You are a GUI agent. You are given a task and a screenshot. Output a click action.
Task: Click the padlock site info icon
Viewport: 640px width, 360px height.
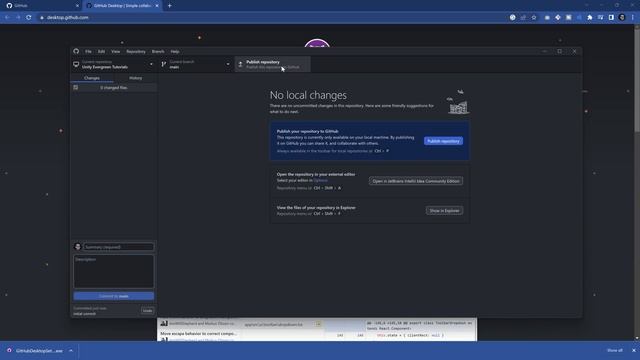[42, 18]
